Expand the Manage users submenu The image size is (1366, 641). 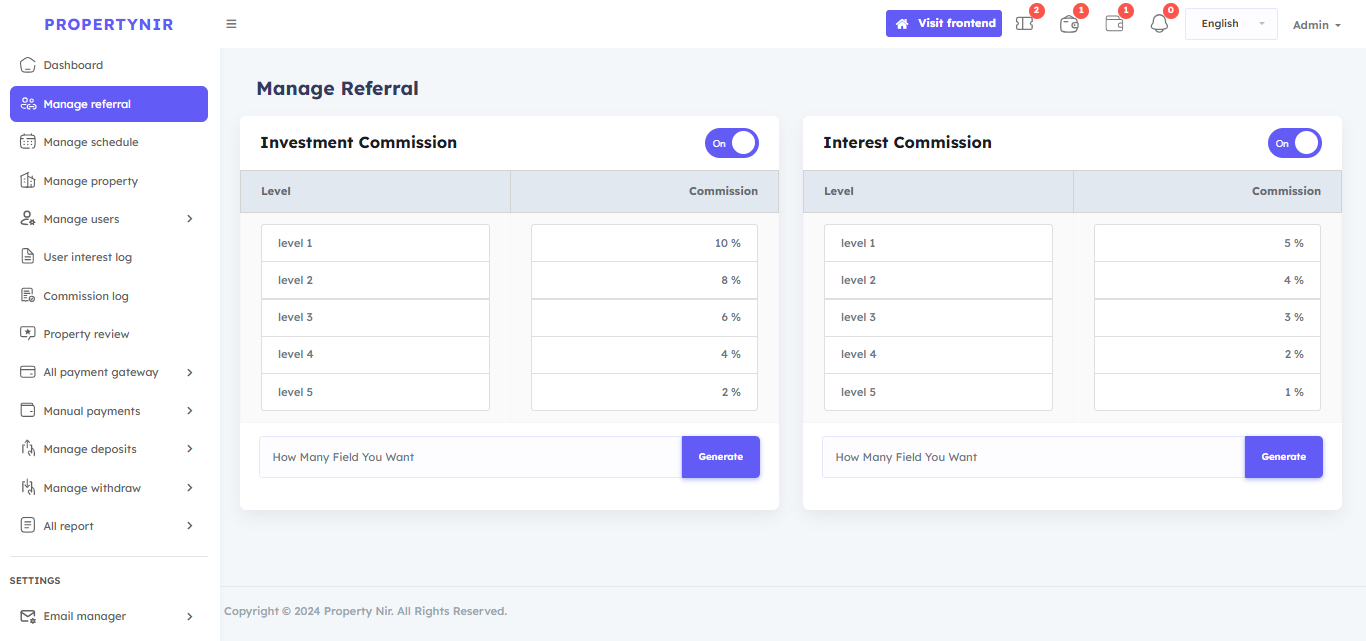tap(190, 219)
